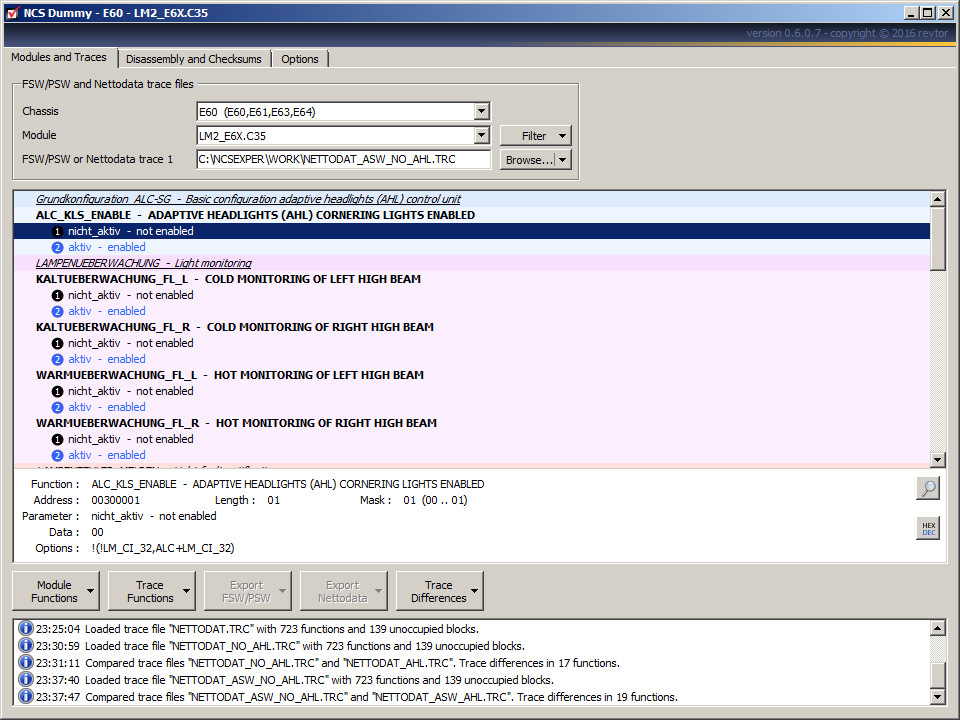Select aktiv under WARMUEBERWACHUNG_FL_L
Viewport: 960px width, 720px height.
tap(471, 407)
